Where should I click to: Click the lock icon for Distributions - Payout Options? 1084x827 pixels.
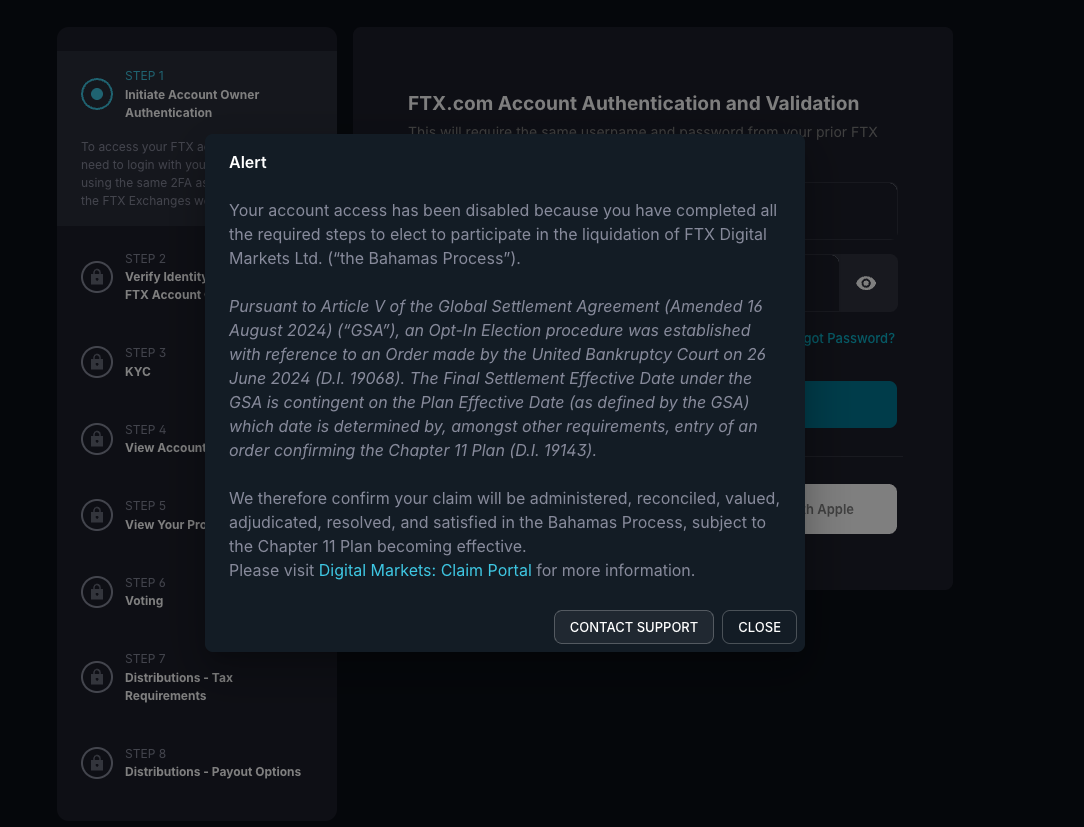[97, 763]
